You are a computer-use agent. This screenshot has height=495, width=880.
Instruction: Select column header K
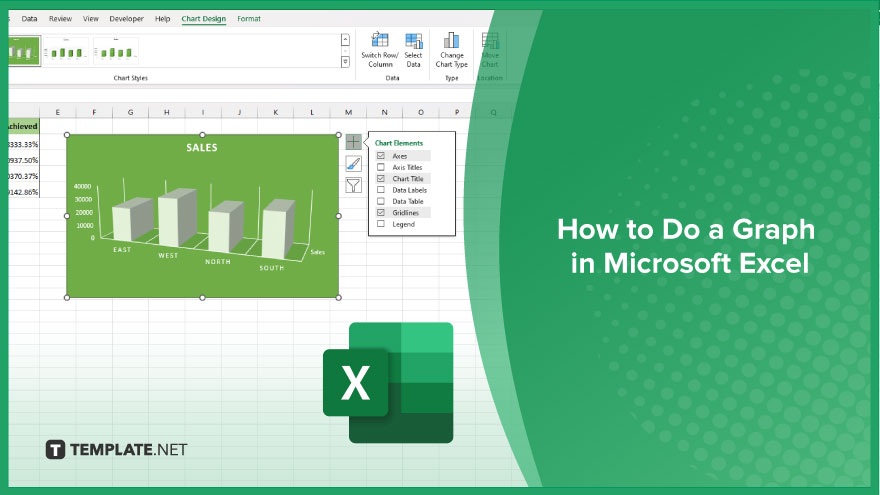(x=276, y=112)
